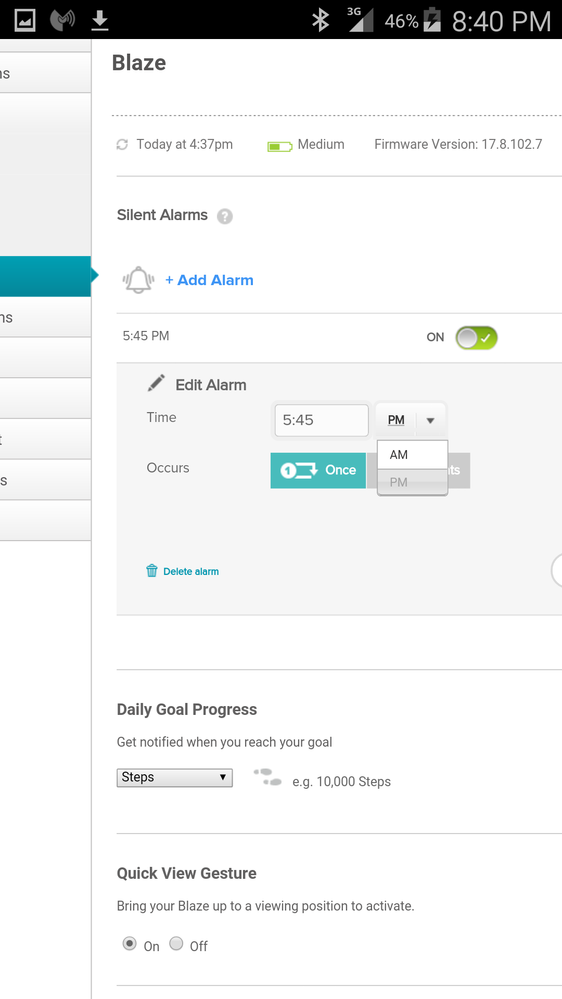Click the 5:45 time input field

[321, 420]
